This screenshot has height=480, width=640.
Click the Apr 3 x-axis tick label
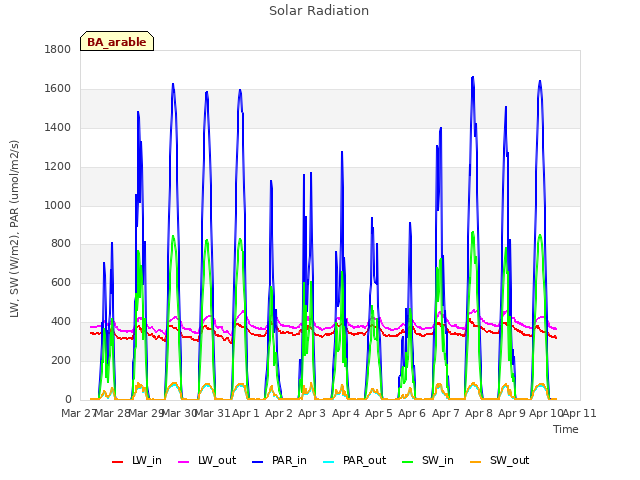(x=312, y=413)
